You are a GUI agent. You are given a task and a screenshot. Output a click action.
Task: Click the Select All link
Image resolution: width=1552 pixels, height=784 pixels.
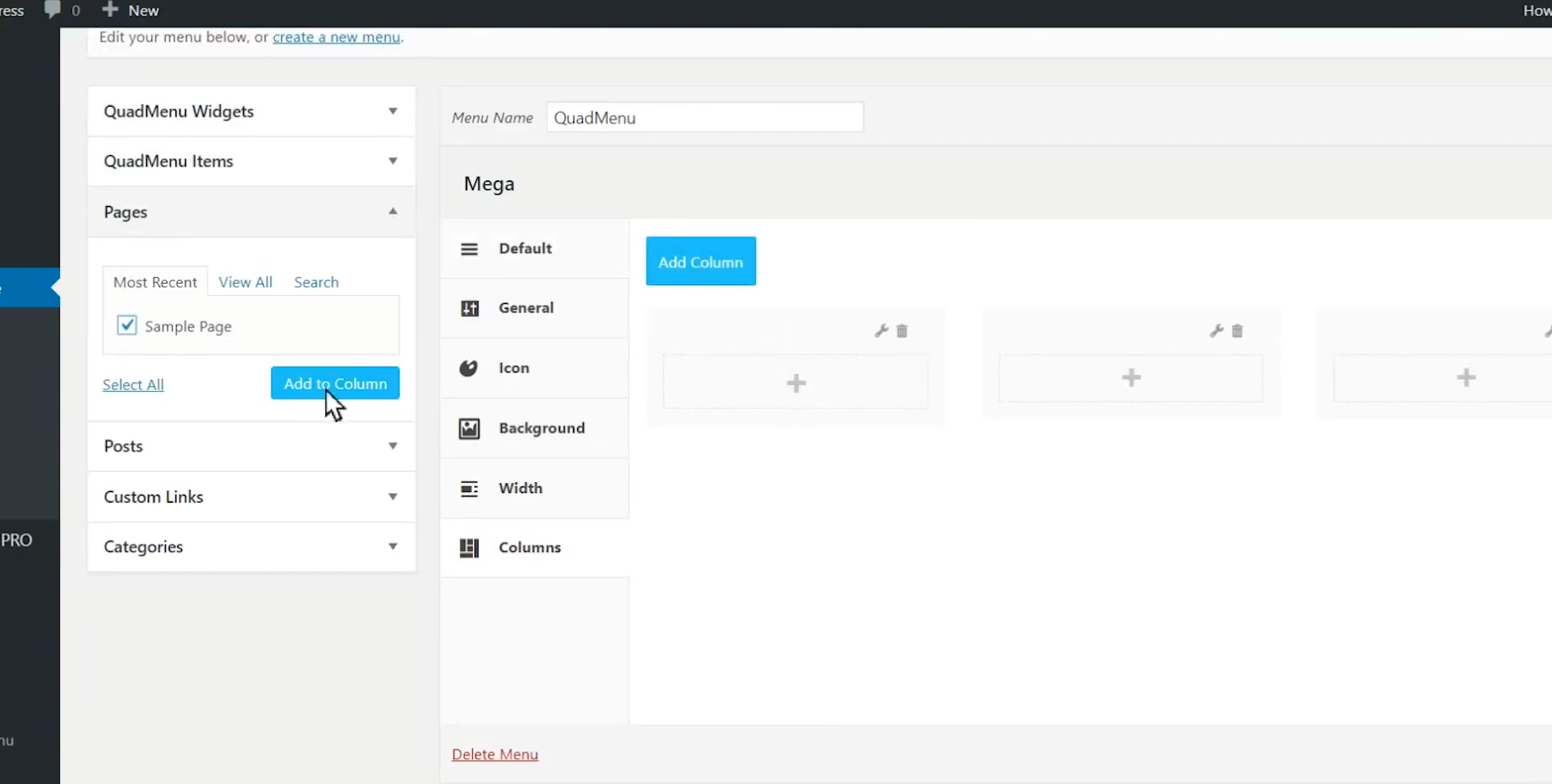pos(133,385)
